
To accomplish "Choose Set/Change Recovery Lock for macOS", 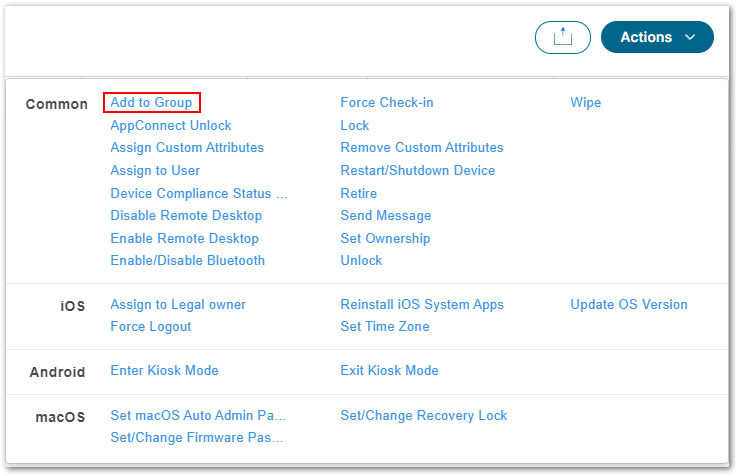I will coord(424,415).
